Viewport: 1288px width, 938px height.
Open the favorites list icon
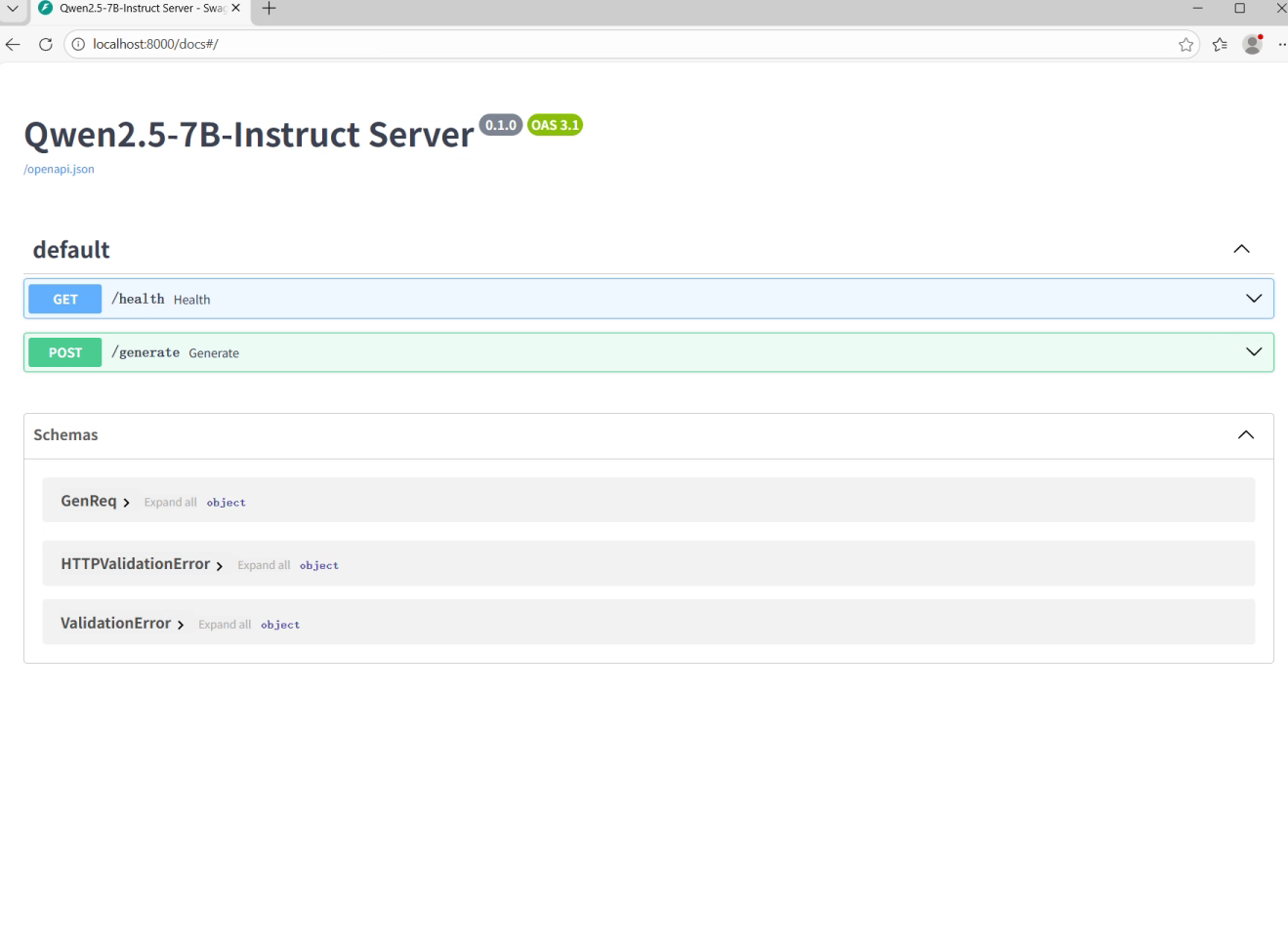pyautogui.click(x=1220, y=44)
